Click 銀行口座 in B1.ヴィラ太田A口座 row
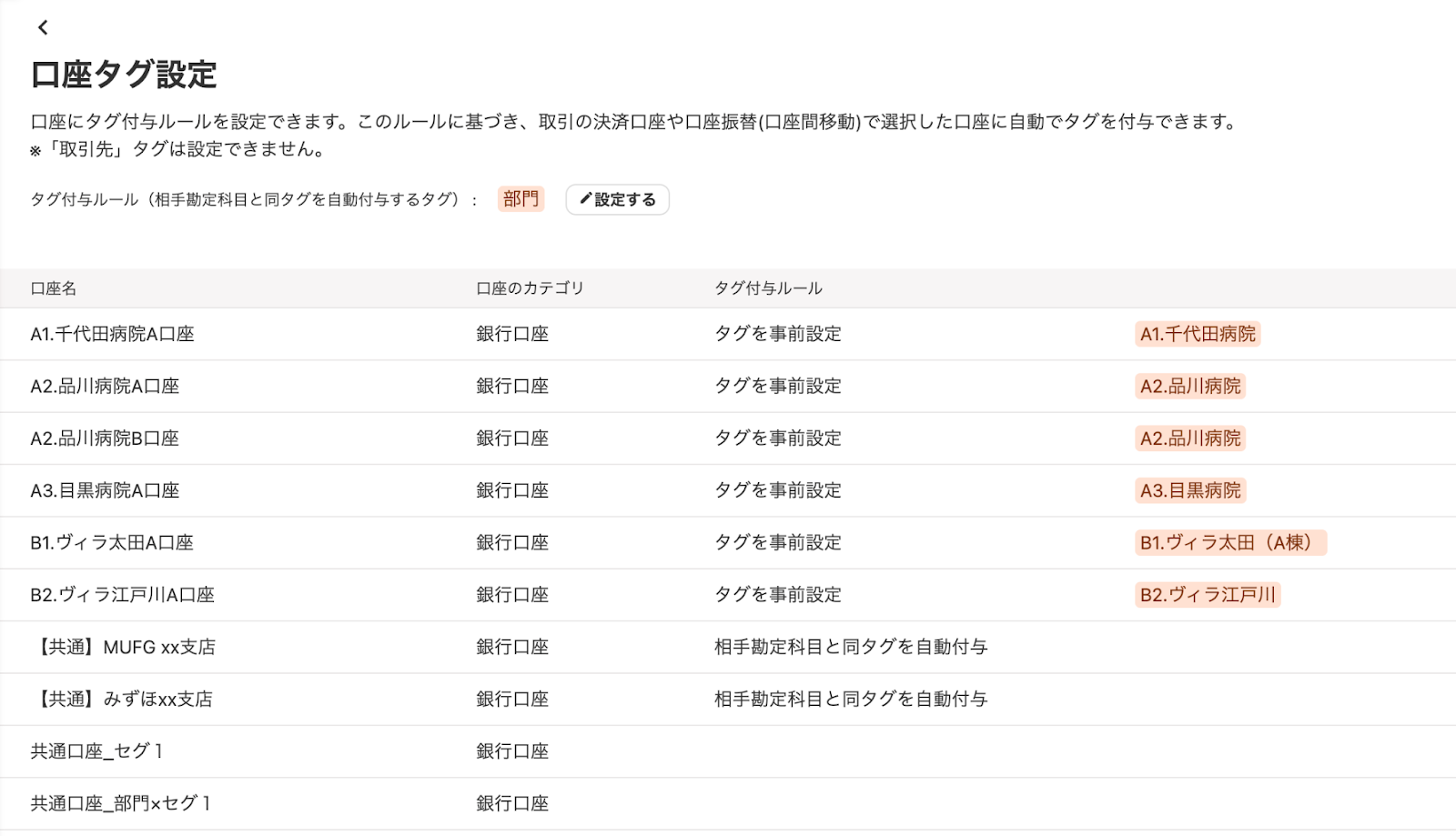Image resolution: width=1456 pixels, height=836 pixels. [x=512, y=542]
